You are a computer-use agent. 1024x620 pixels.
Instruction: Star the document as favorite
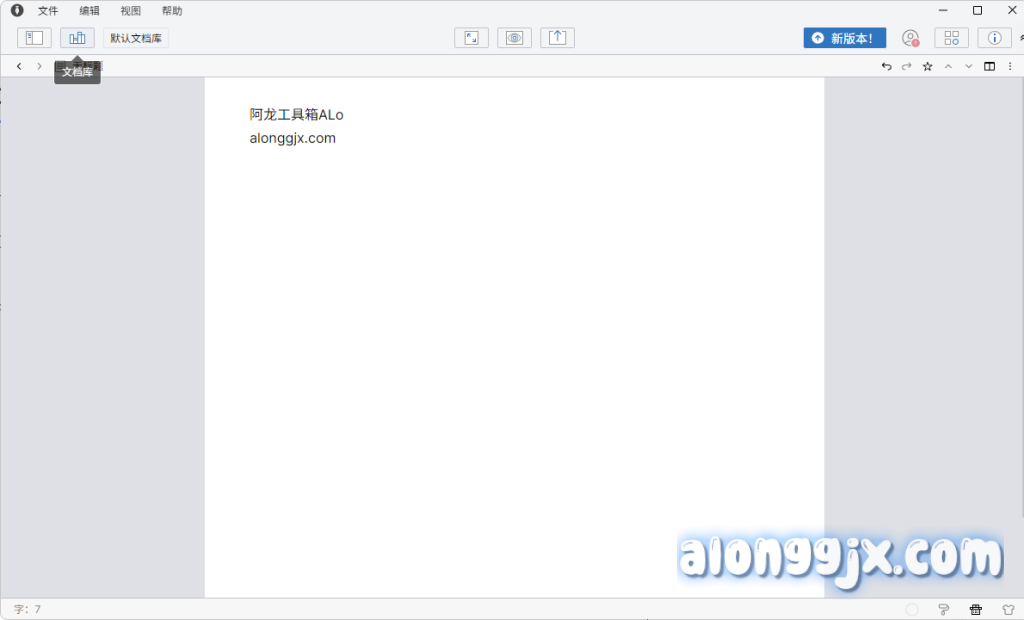[x=927, y=66]
